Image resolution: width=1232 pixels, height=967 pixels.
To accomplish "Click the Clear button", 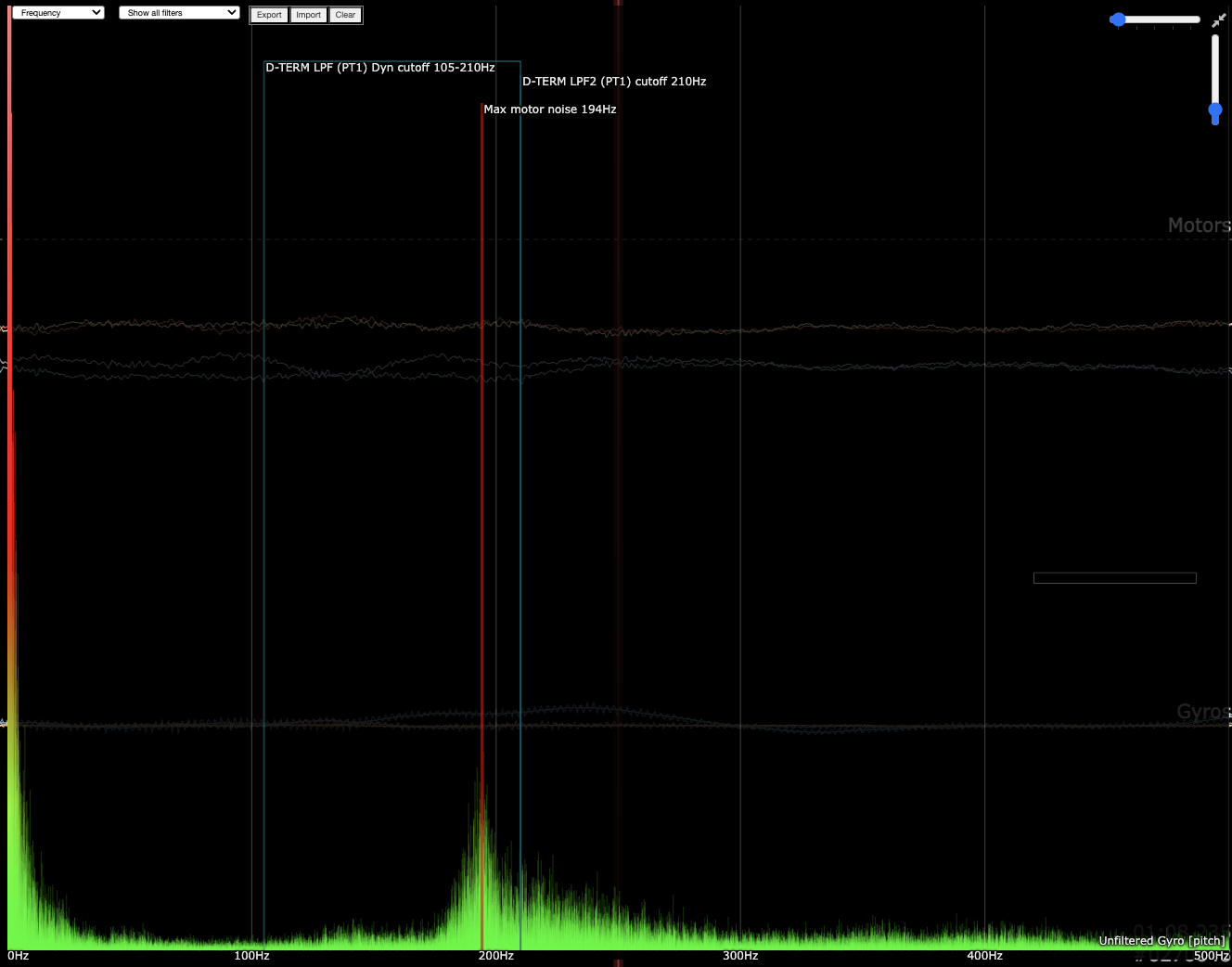I will [345, 15].
